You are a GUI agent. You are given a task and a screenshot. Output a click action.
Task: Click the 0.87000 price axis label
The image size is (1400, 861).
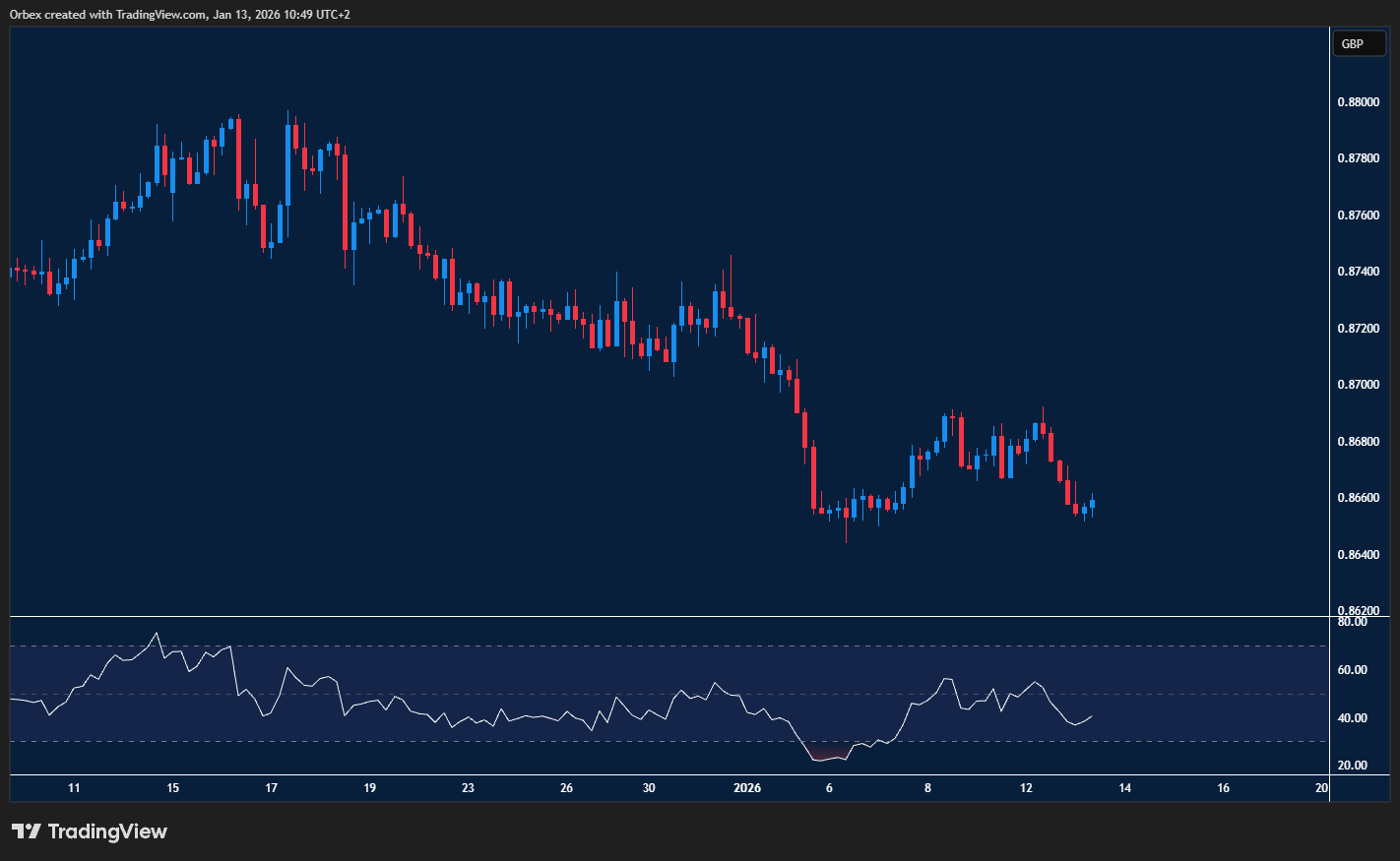coord(1358,385)
